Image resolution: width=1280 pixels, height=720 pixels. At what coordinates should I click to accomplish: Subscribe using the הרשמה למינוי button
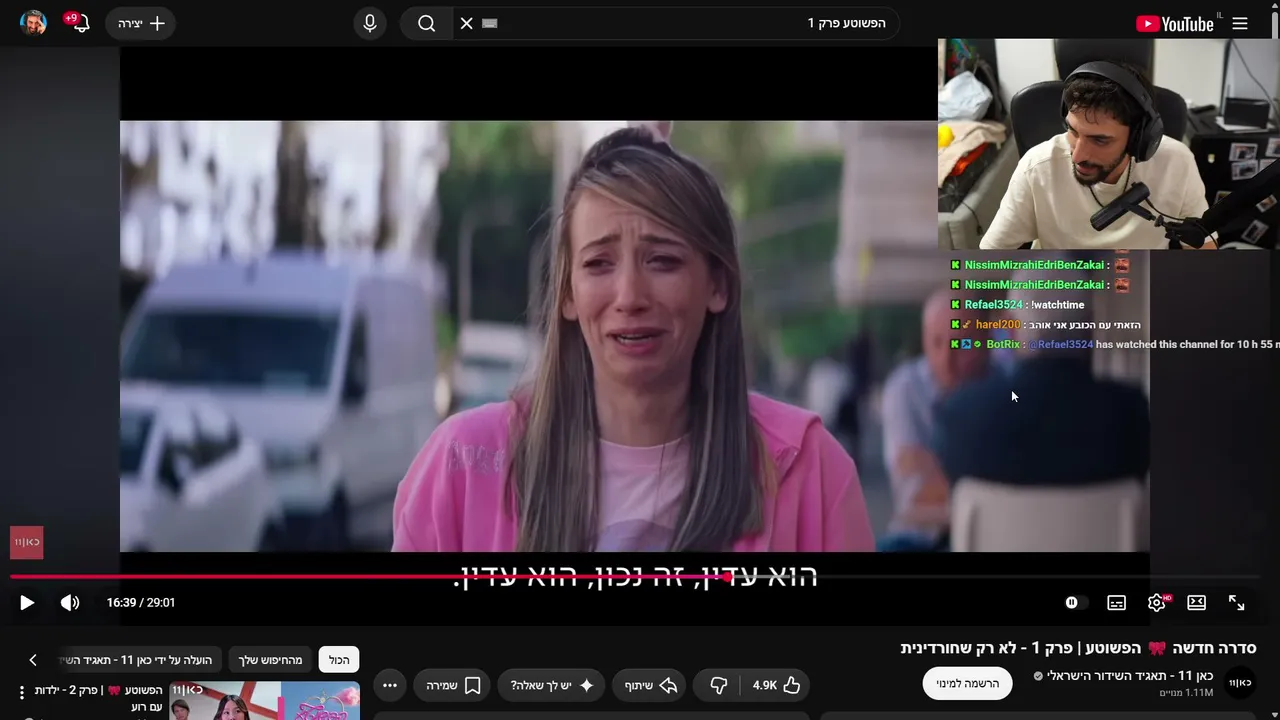(967, 684)
